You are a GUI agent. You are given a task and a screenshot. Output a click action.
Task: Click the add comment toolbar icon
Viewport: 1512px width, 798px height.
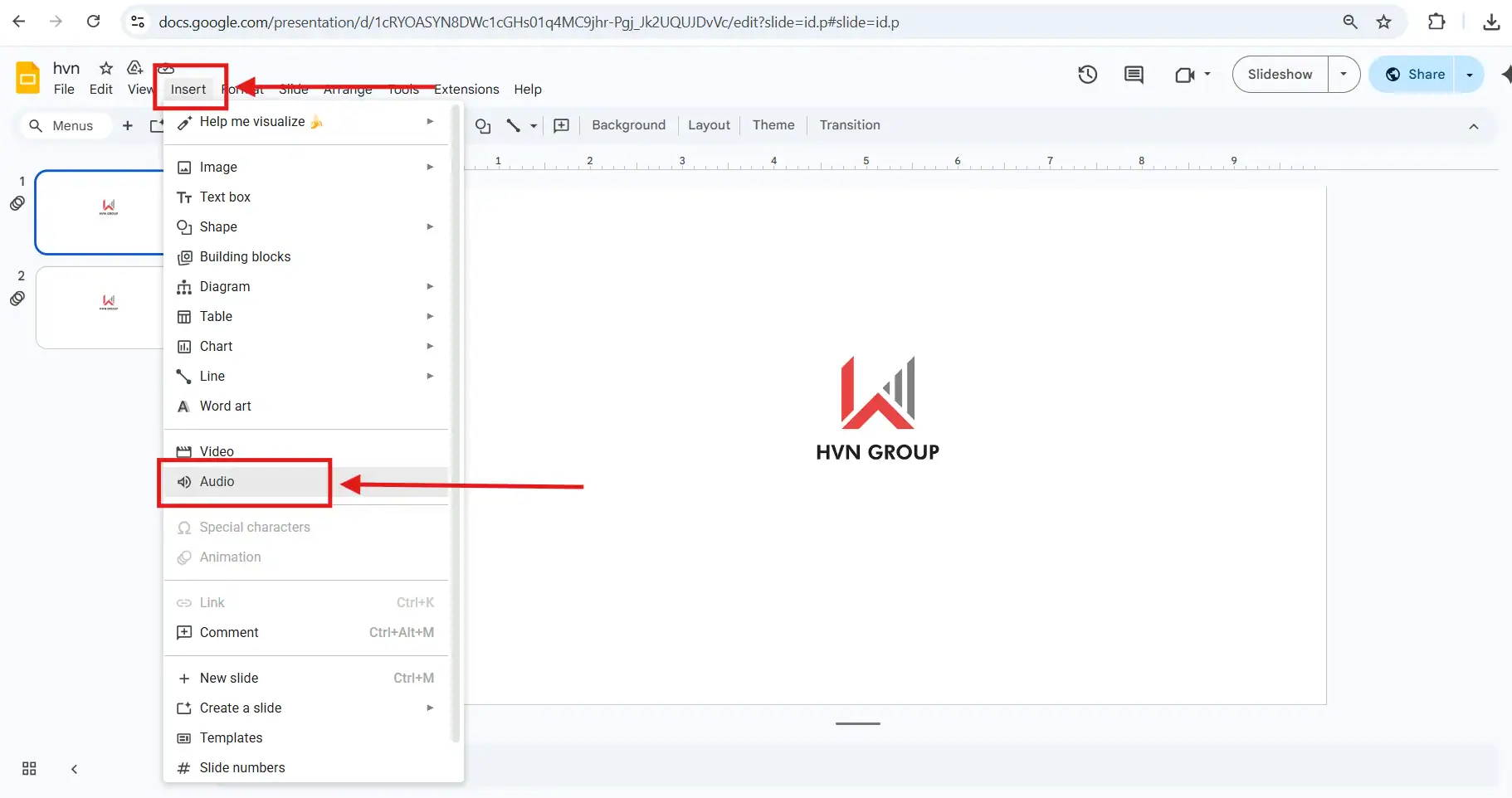click(x=562, y=125)
